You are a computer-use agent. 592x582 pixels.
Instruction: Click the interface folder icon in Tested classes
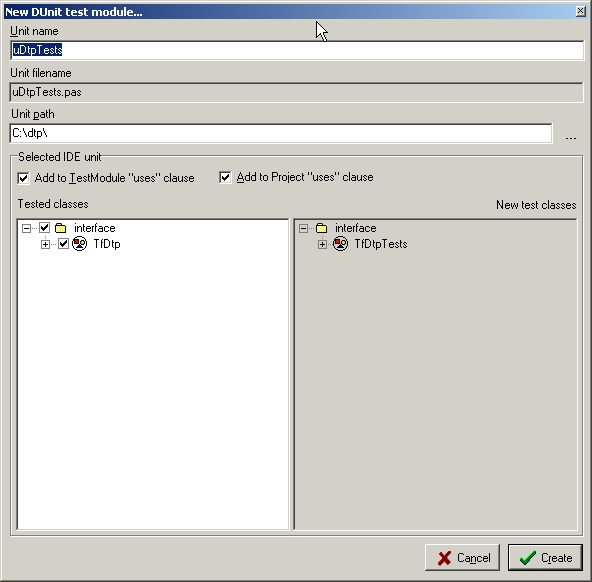(x=60, y=228)
